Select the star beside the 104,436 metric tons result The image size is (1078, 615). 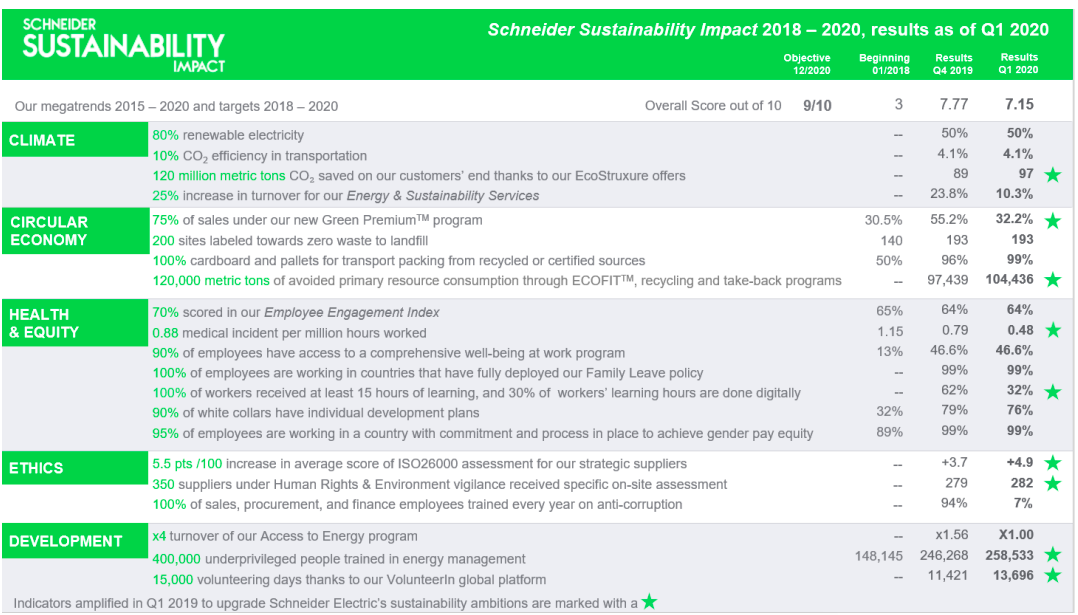[x=1052, y=280]
